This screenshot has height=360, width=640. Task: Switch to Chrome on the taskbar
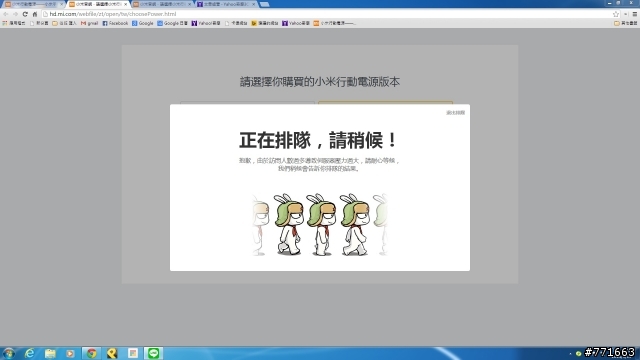pyautogui.click(x=91, y=353)
